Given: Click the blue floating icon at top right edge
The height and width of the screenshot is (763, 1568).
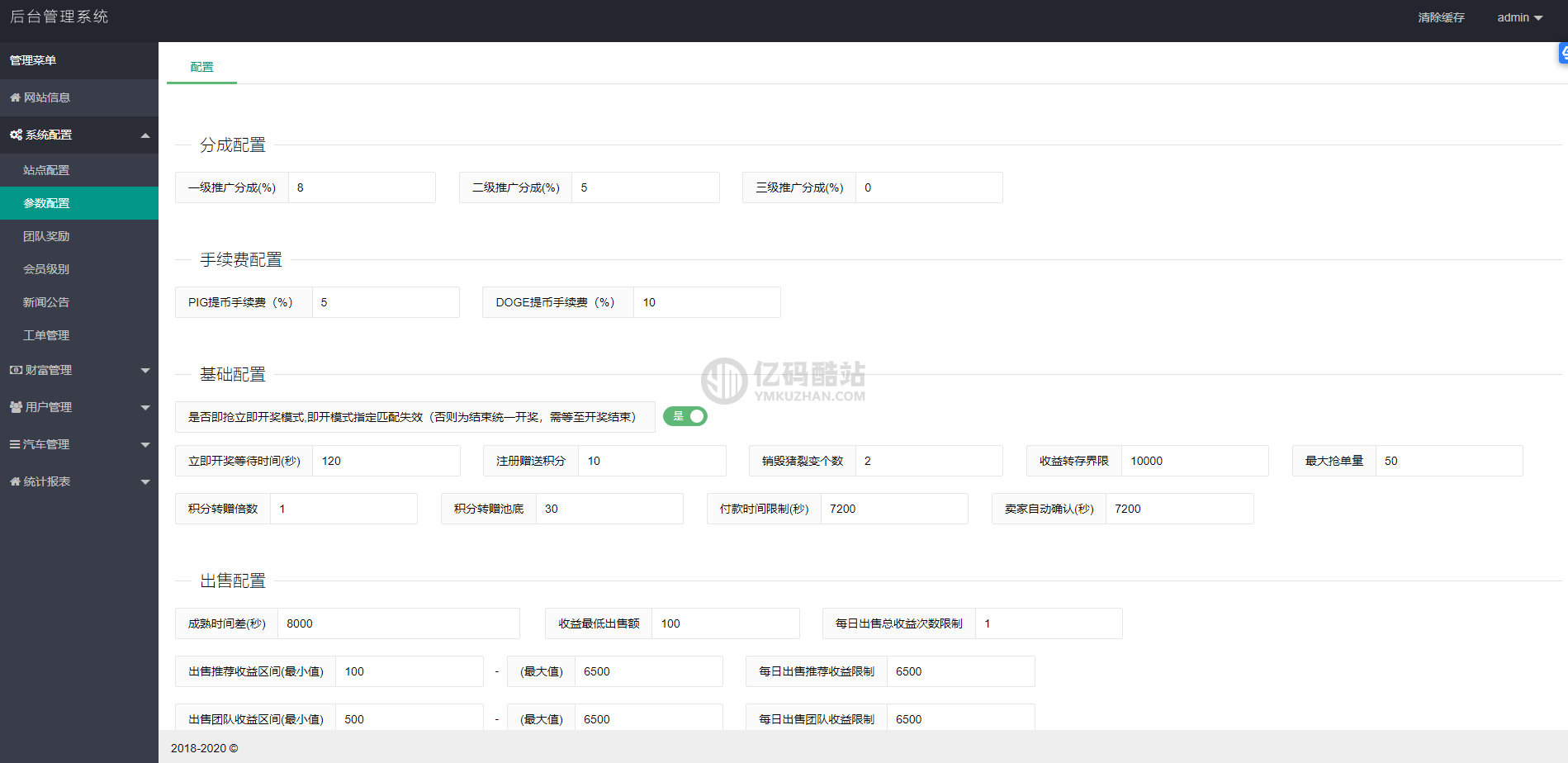Looking at the screenshot, I should click(x=1563, y=54).
